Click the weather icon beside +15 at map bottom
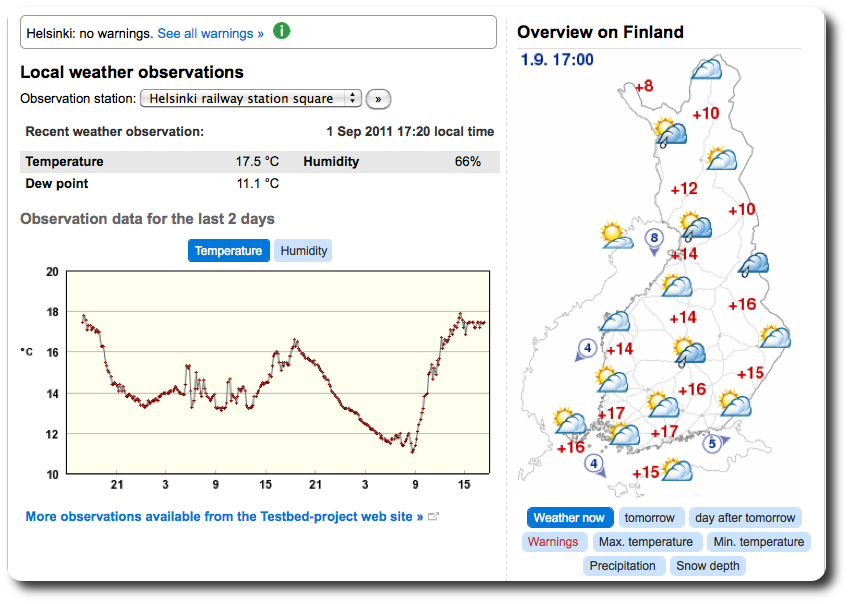The height and width of the screenshot is (604, 849). coord(678,469)
